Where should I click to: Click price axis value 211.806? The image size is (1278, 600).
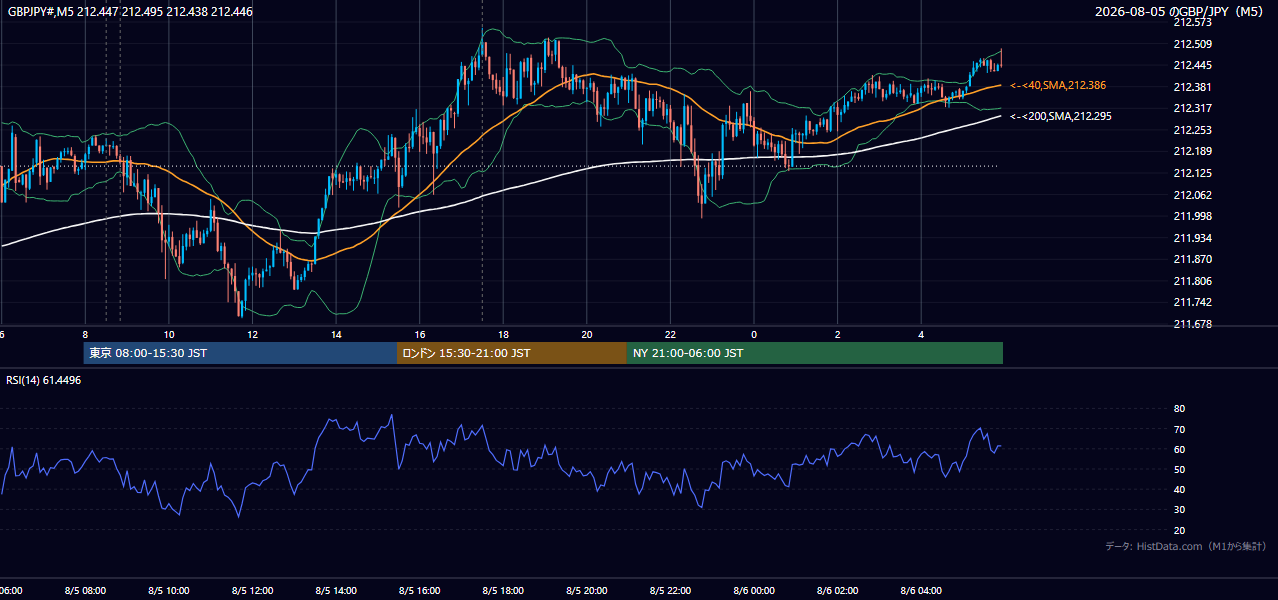[x=1192, y=281]
